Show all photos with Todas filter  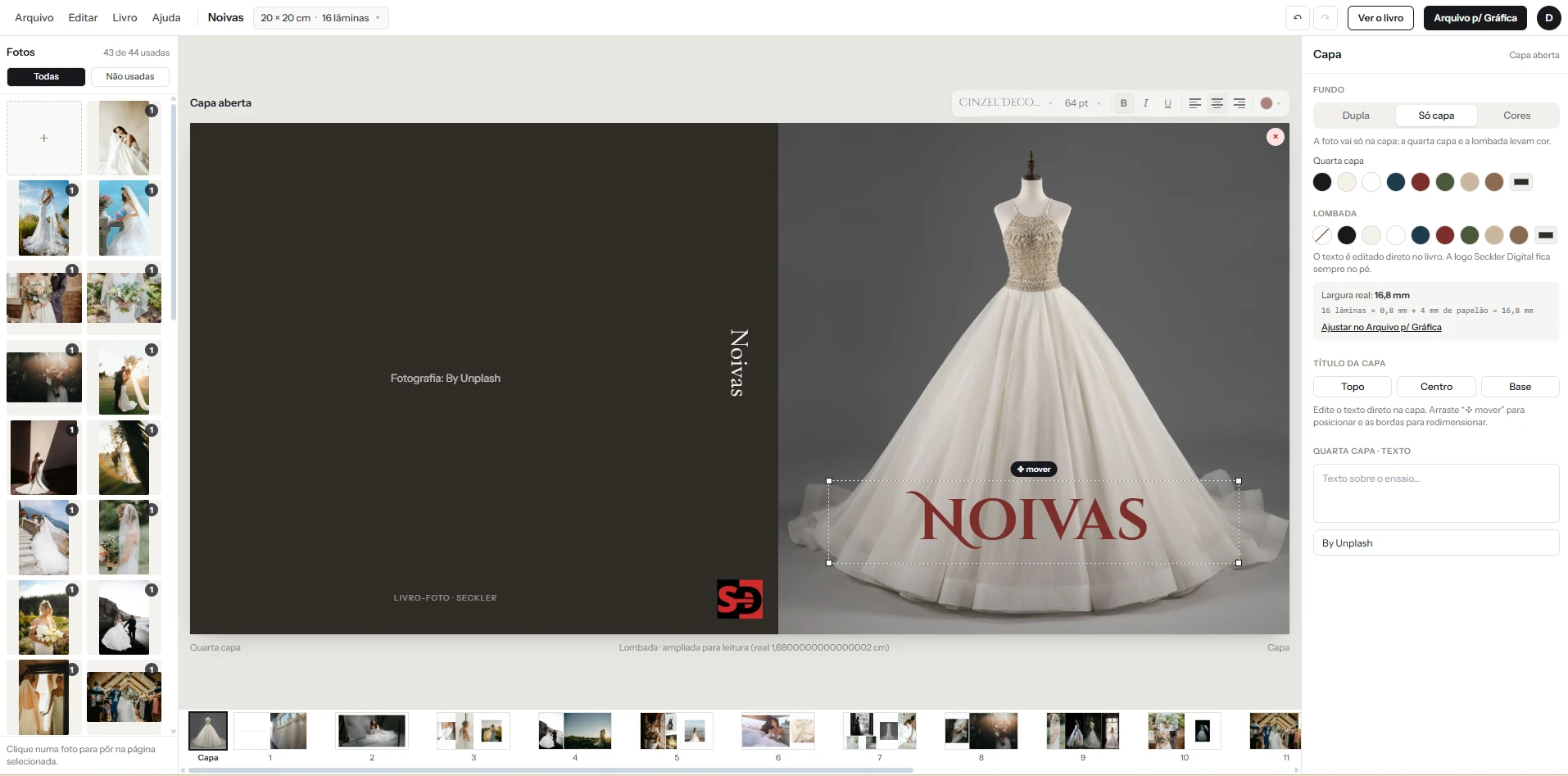[x=46, y=77]
